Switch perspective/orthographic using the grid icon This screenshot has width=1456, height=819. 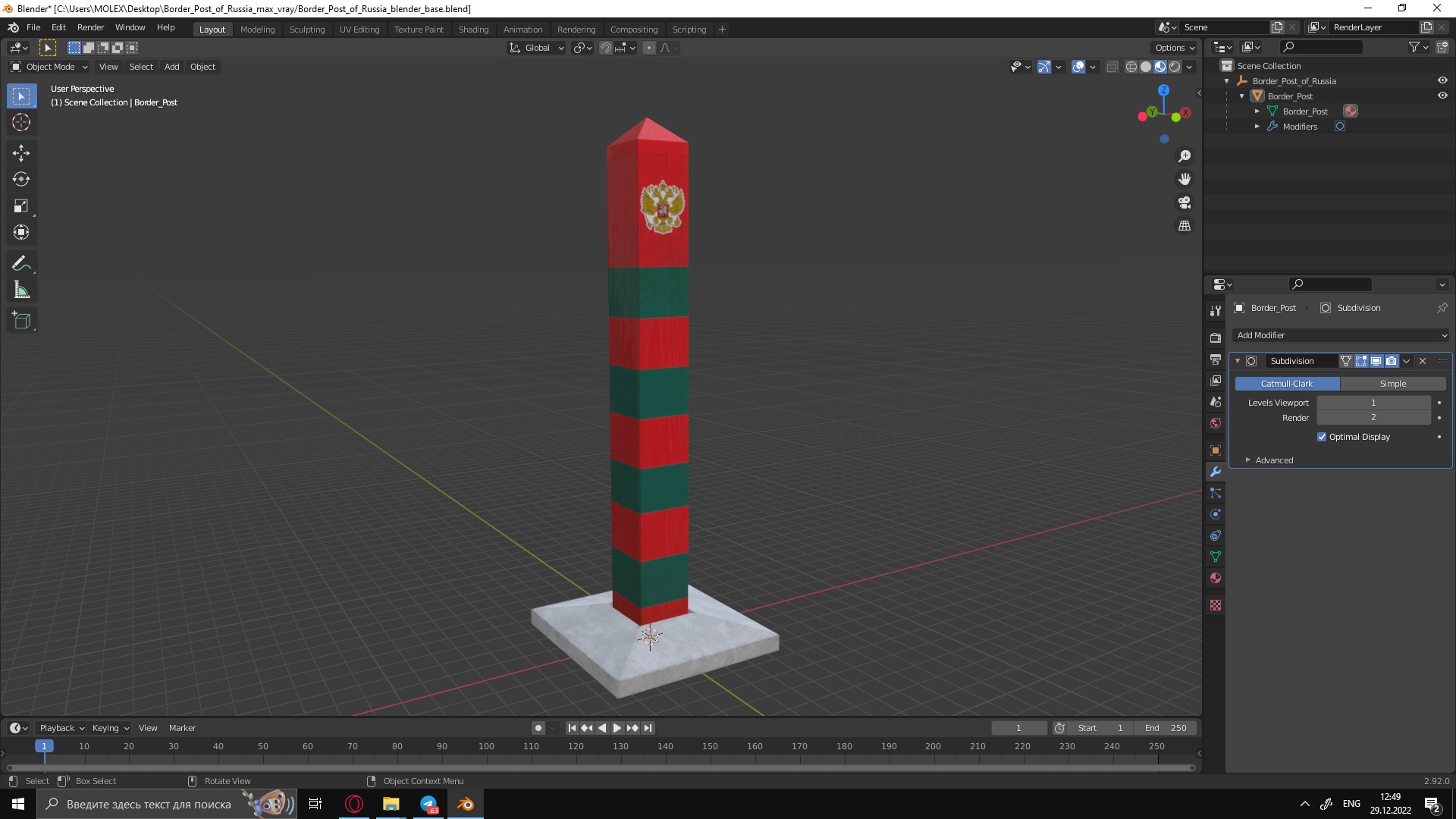click(1185, 226)
